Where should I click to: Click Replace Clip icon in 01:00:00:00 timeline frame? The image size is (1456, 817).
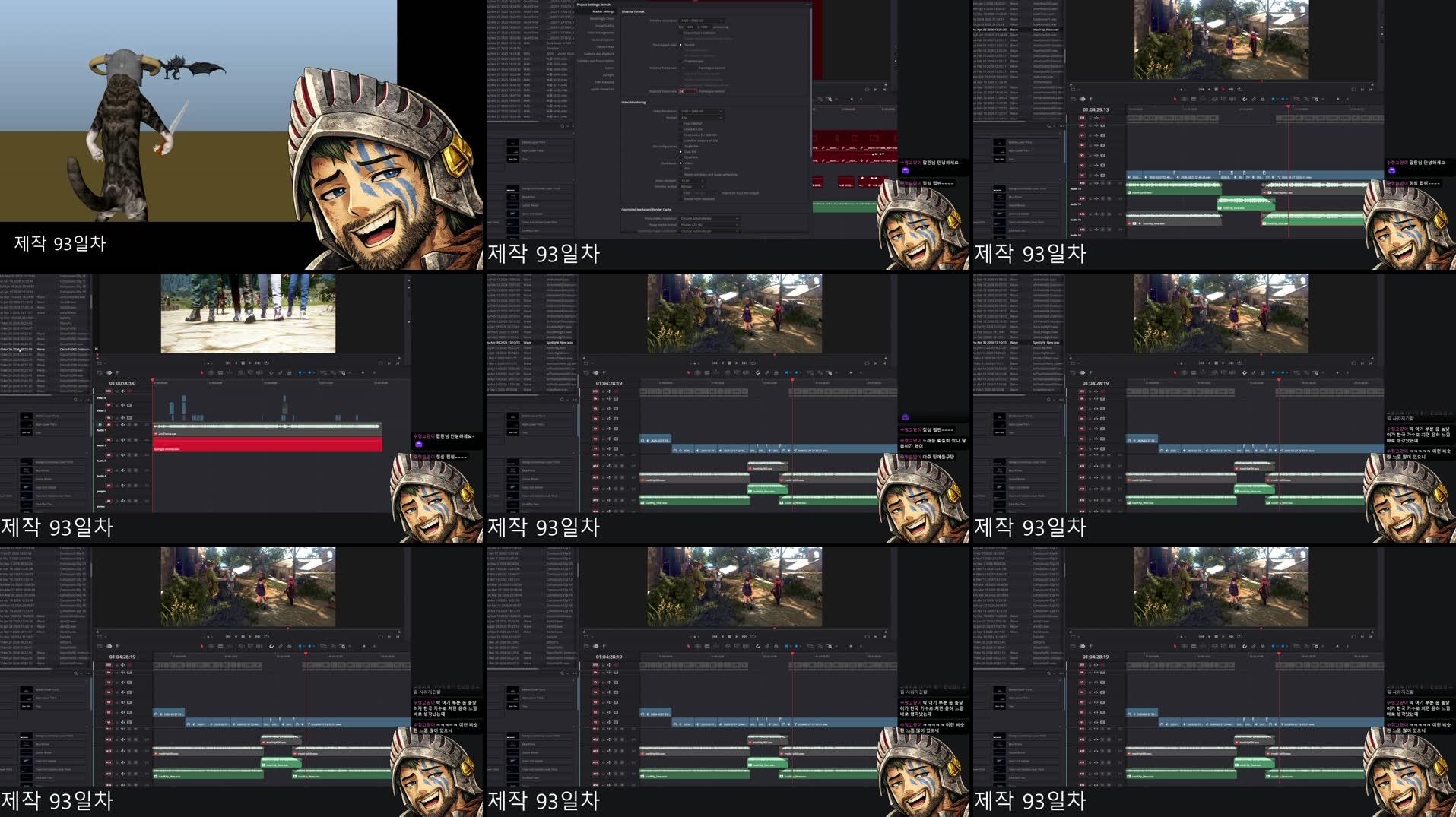click(259, 372)
